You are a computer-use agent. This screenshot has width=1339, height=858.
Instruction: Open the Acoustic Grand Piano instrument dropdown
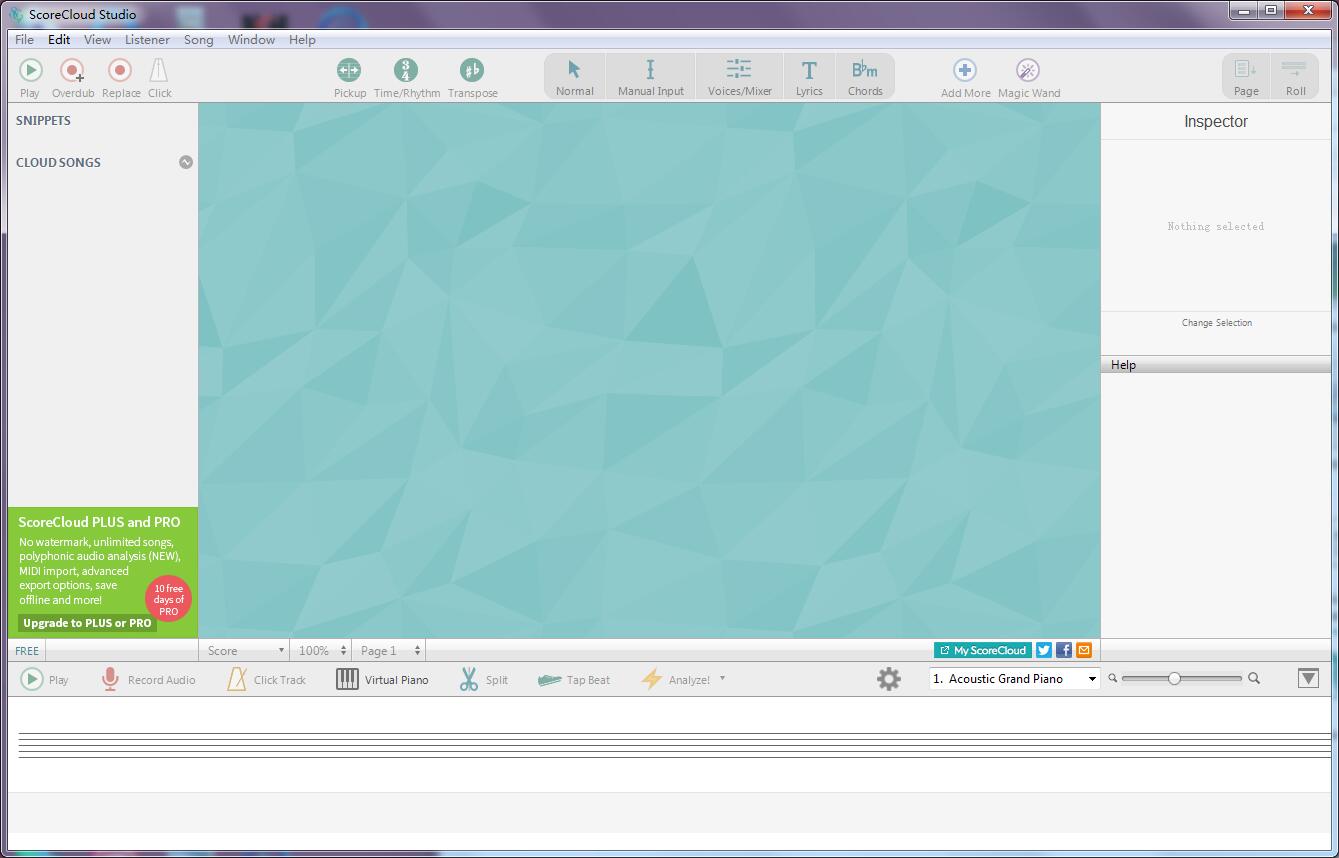(x=1014, y=679)
